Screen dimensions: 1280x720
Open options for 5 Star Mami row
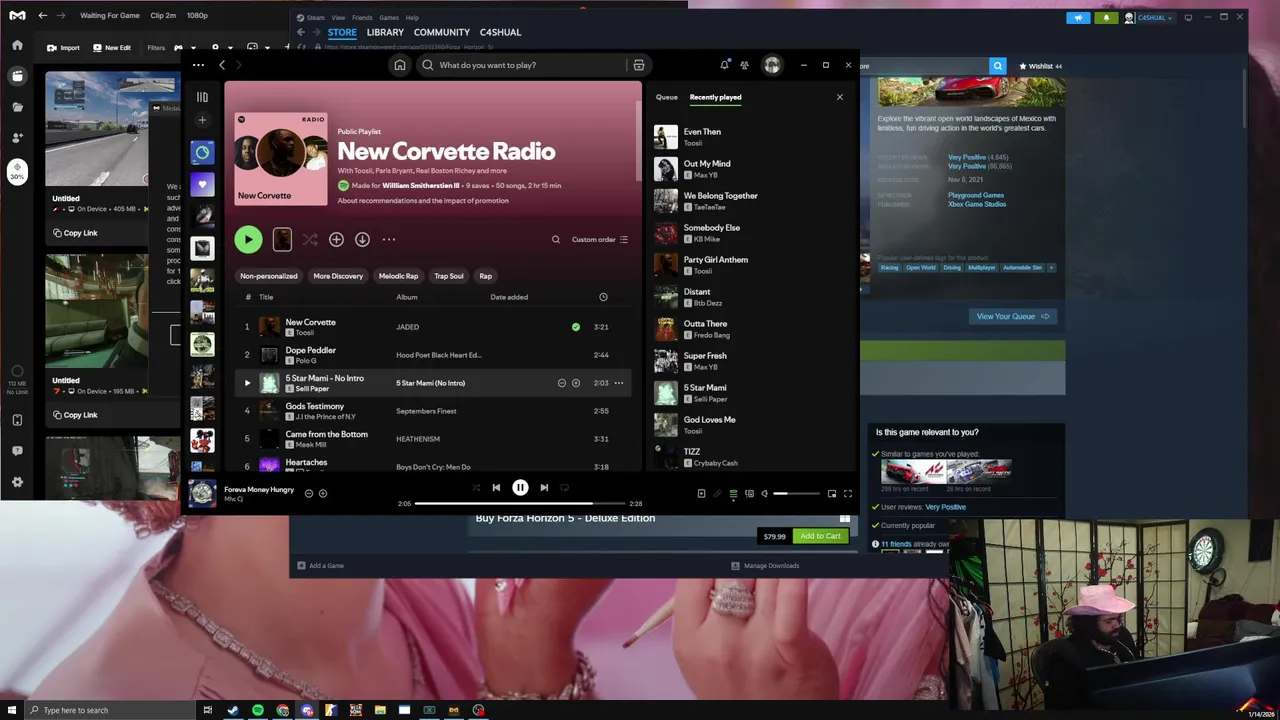coord(618,383)
